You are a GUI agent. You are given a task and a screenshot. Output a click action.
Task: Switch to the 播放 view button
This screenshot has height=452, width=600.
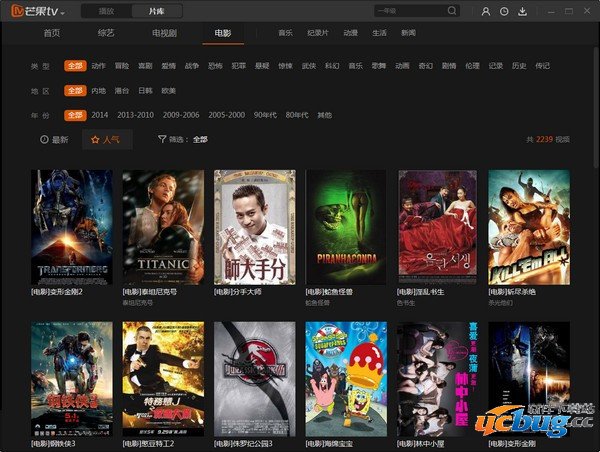point(106,11)
